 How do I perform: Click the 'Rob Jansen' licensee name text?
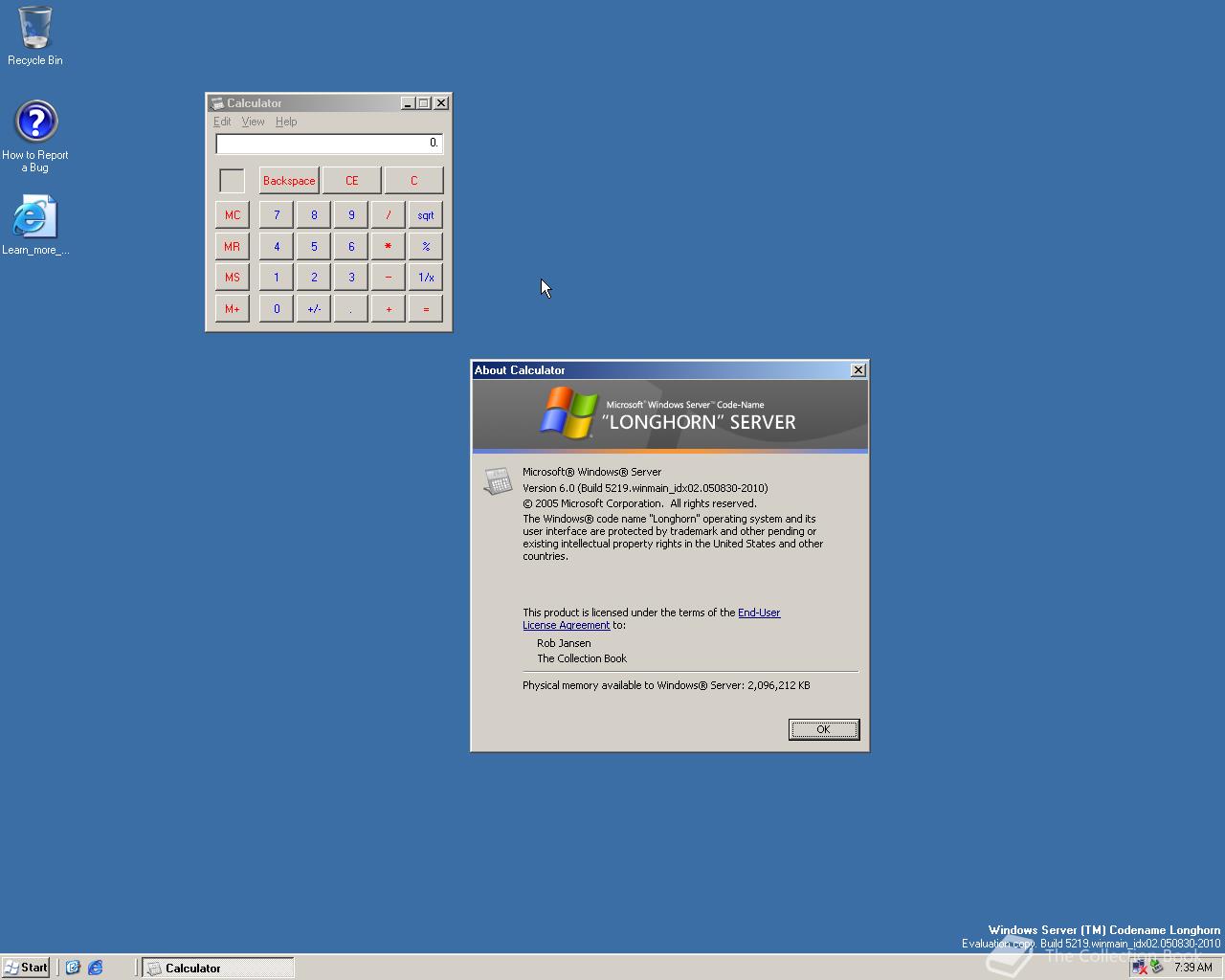click(x=564, y=643)
